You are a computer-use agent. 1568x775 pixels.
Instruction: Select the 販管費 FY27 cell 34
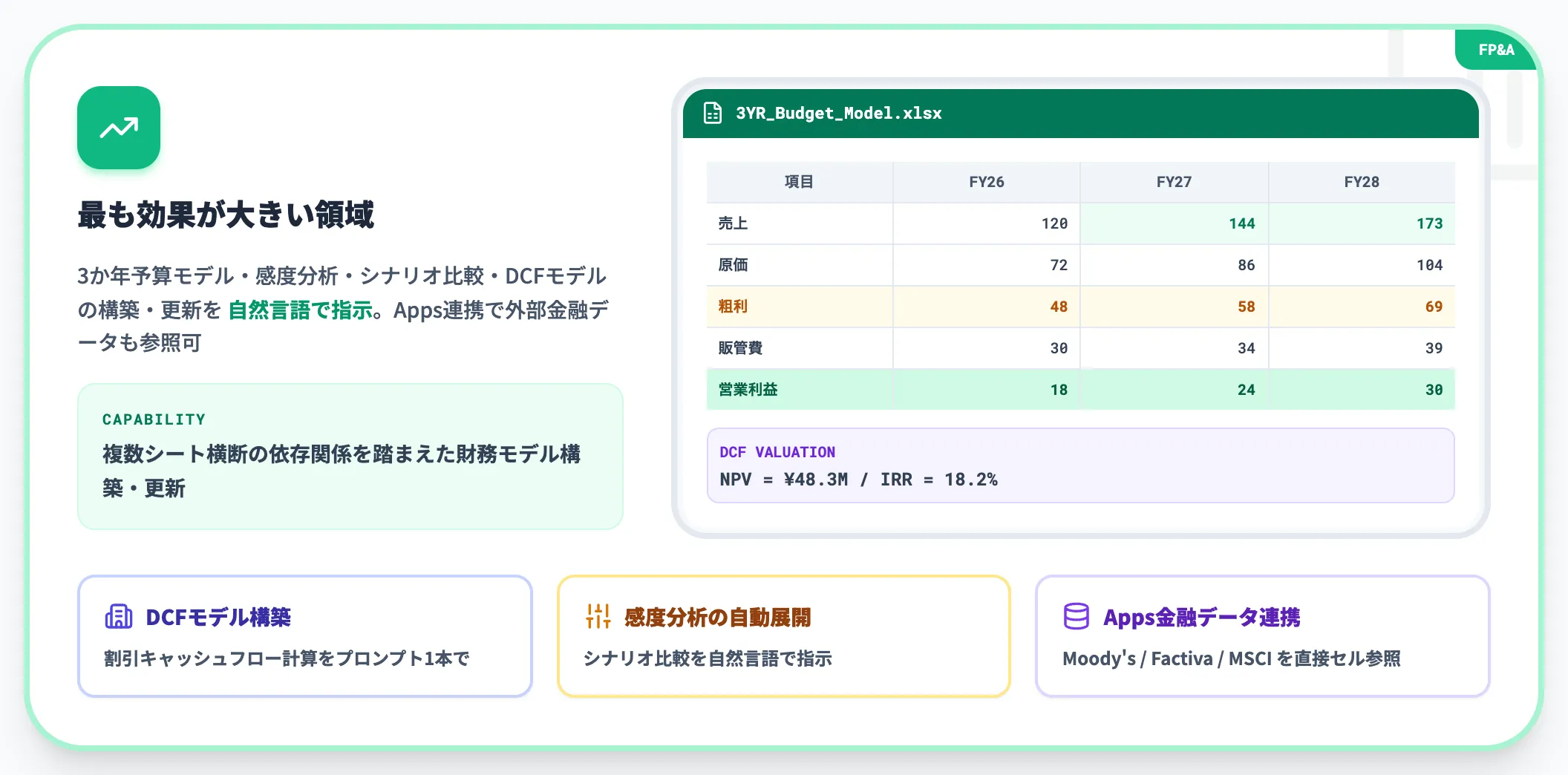(1175, 348)
